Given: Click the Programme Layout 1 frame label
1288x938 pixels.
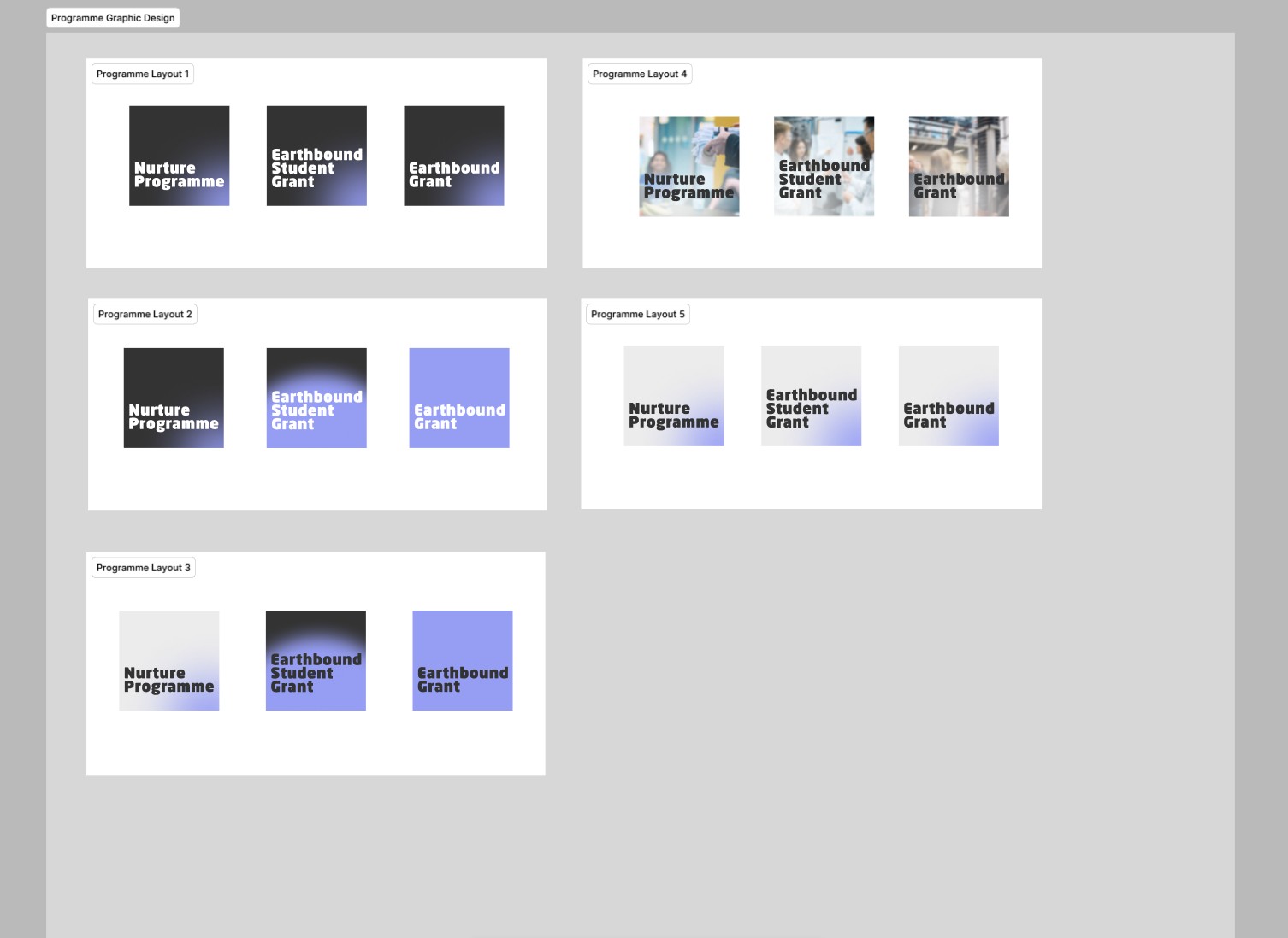Looking at the screenshot, I should (x=142, y=74).
